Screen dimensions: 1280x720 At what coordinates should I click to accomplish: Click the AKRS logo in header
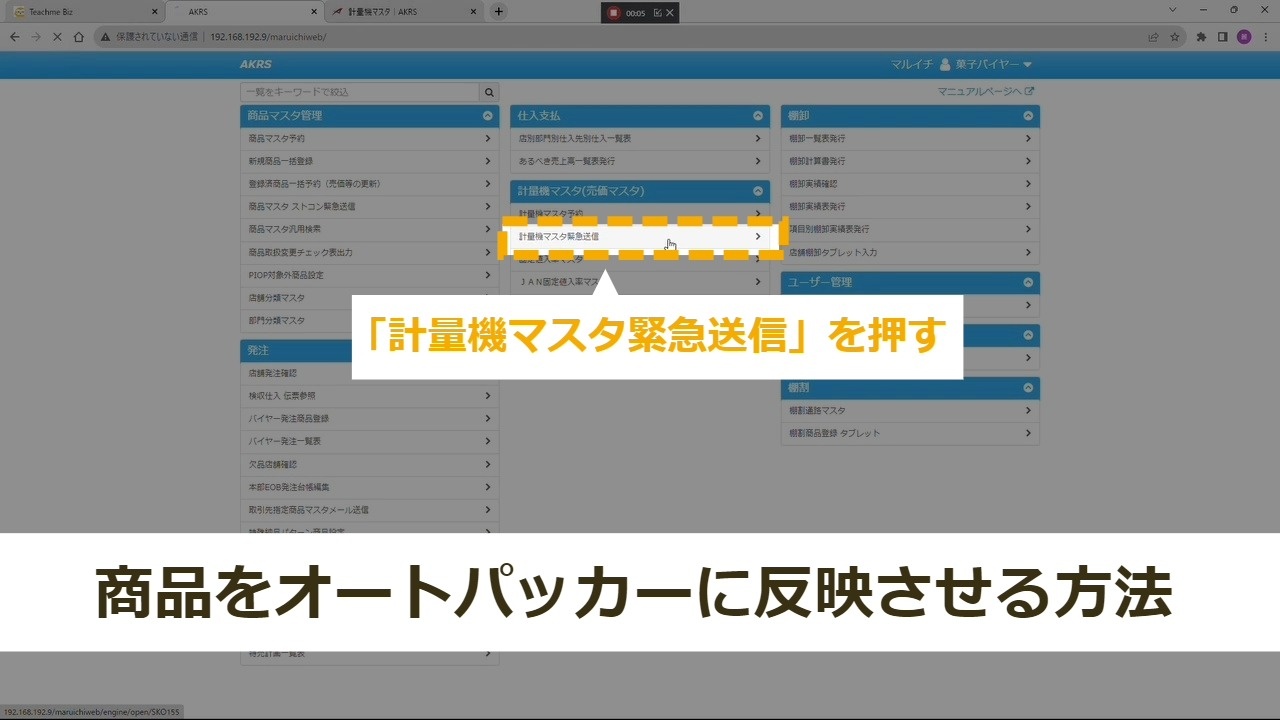tap(256, 65)
